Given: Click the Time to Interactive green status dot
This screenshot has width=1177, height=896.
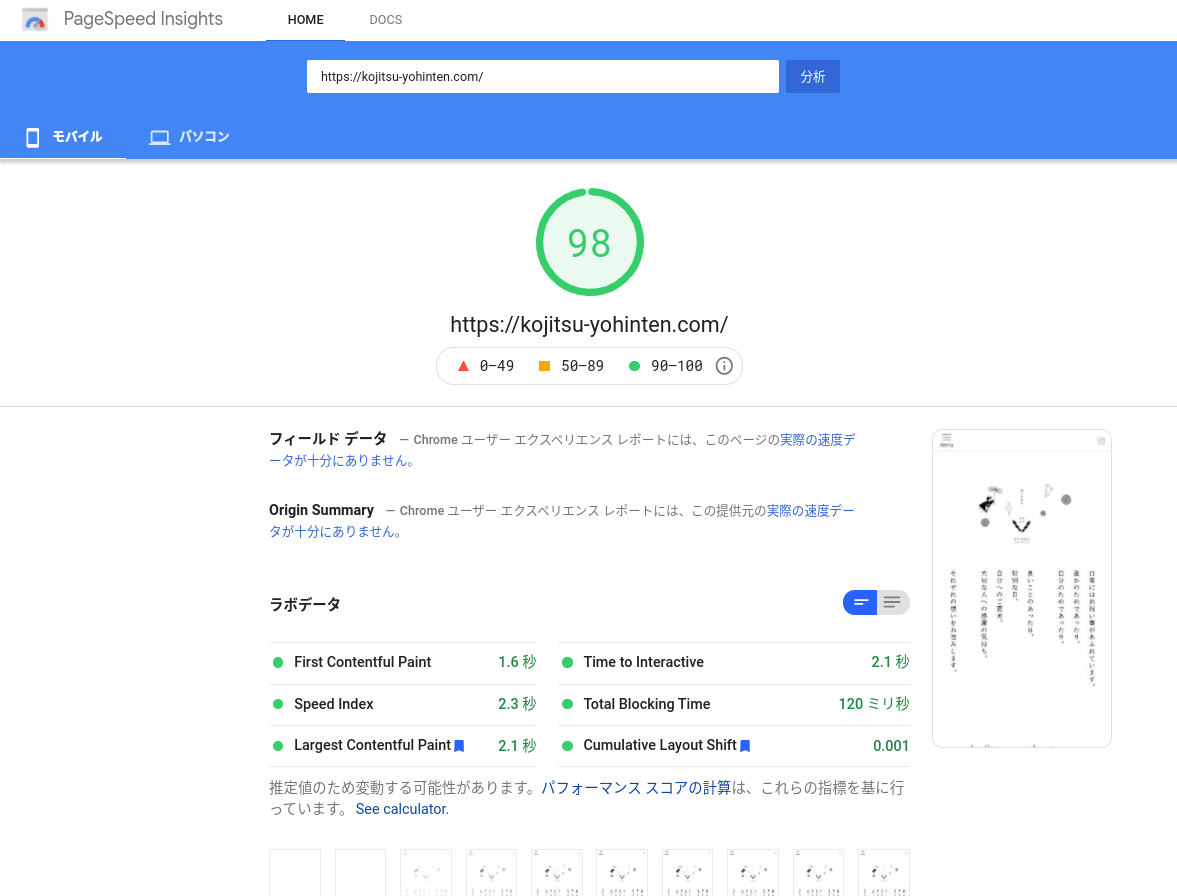Looking at the screenshot, I should [567, 663].
